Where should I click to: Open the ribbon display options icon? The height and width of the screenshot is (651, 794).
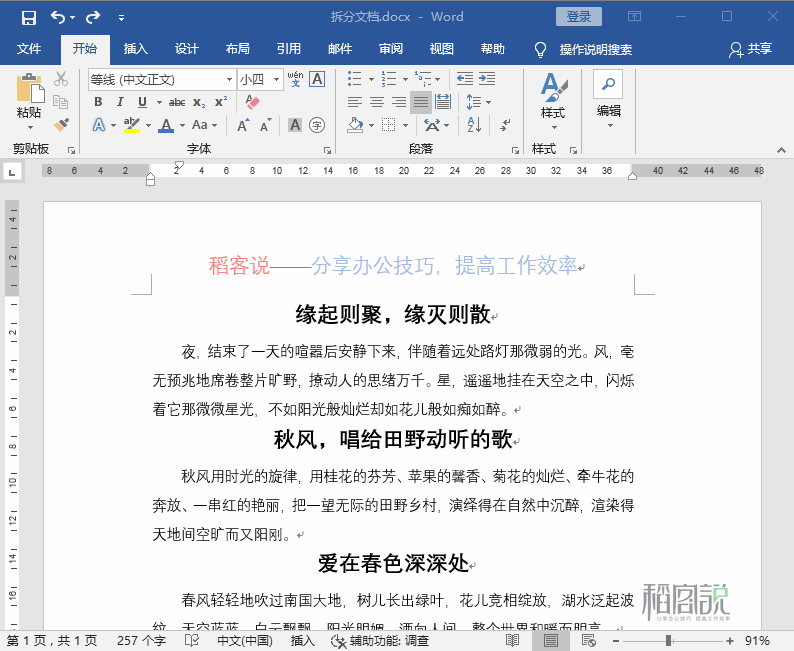point(634,17)
